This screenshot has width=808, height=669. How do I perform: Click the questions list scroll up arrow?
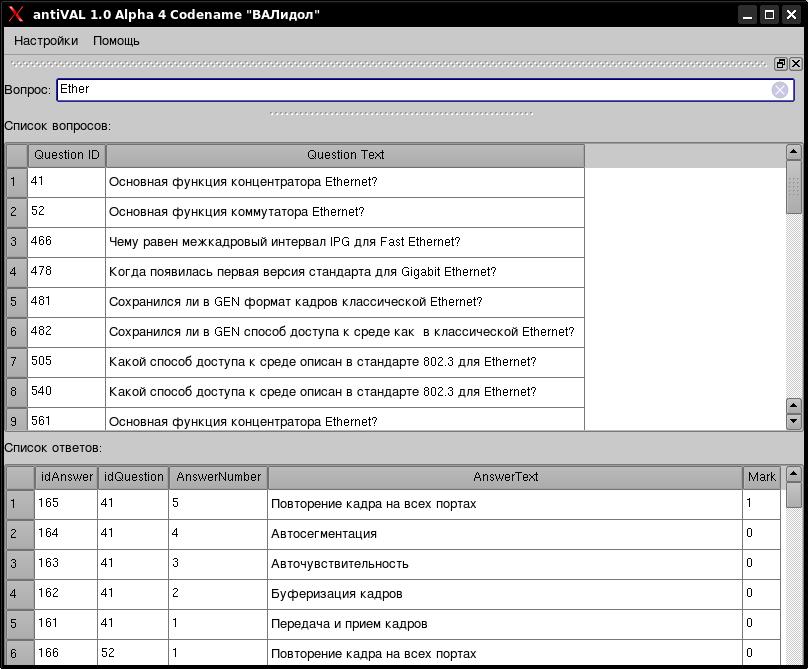point(794,153)
